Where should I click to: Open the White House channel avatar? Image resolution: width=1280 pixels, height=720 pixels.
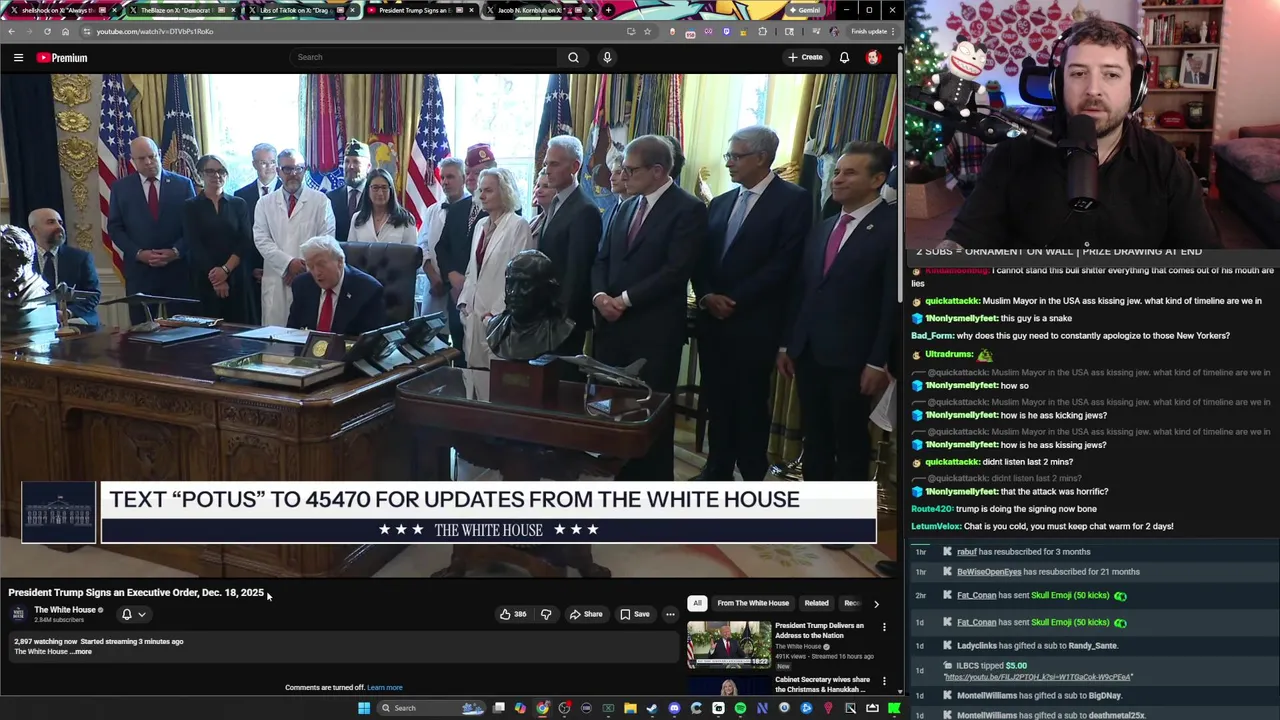pos(18,614)
